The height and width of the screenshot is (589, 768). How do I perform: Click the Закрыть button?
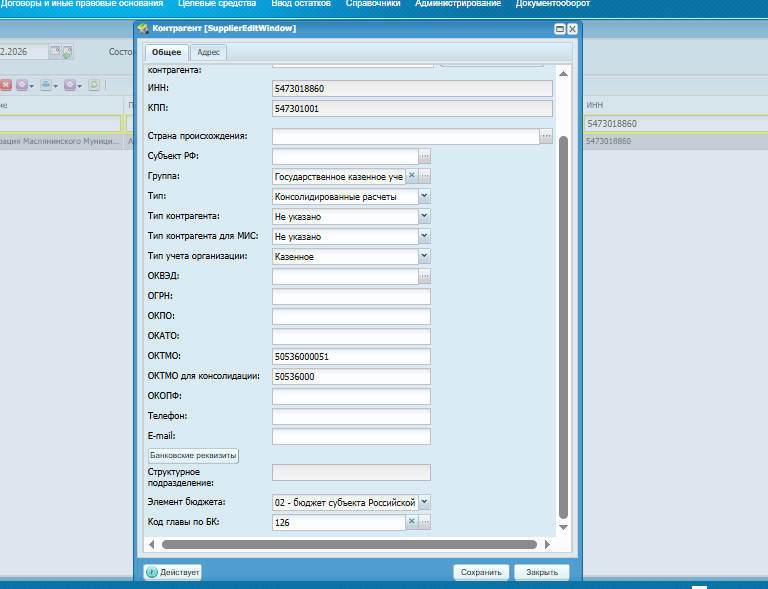(542, 572)
